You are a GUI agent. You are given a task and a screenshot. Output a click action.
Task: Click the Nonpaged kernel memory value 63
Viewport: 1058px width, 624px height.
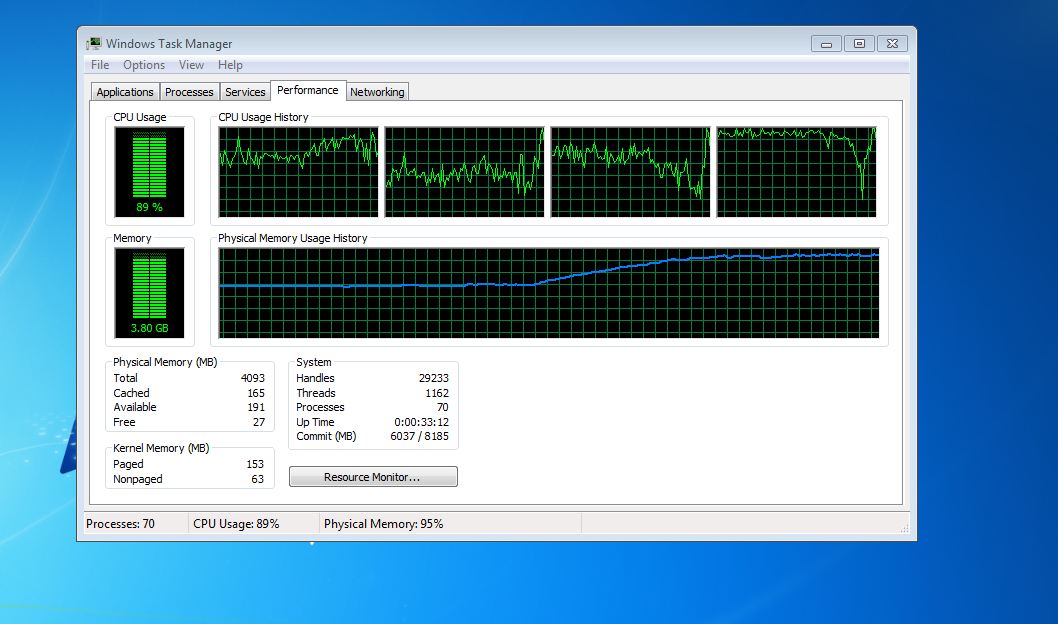pyautogui.click(x=258, y=479)
